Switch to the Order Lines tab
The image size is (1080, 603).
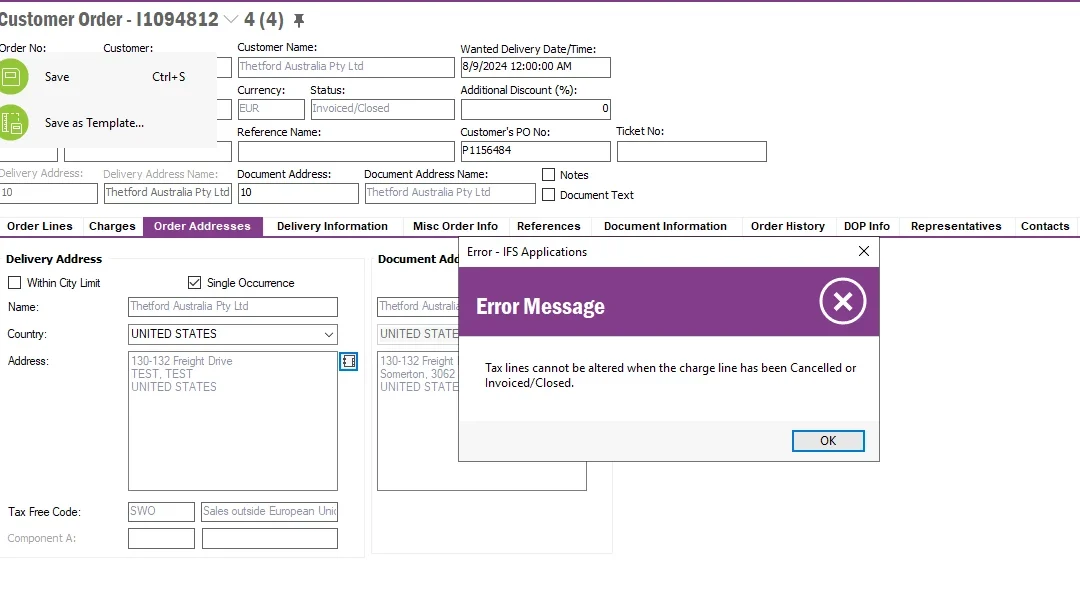click(39, 226)
